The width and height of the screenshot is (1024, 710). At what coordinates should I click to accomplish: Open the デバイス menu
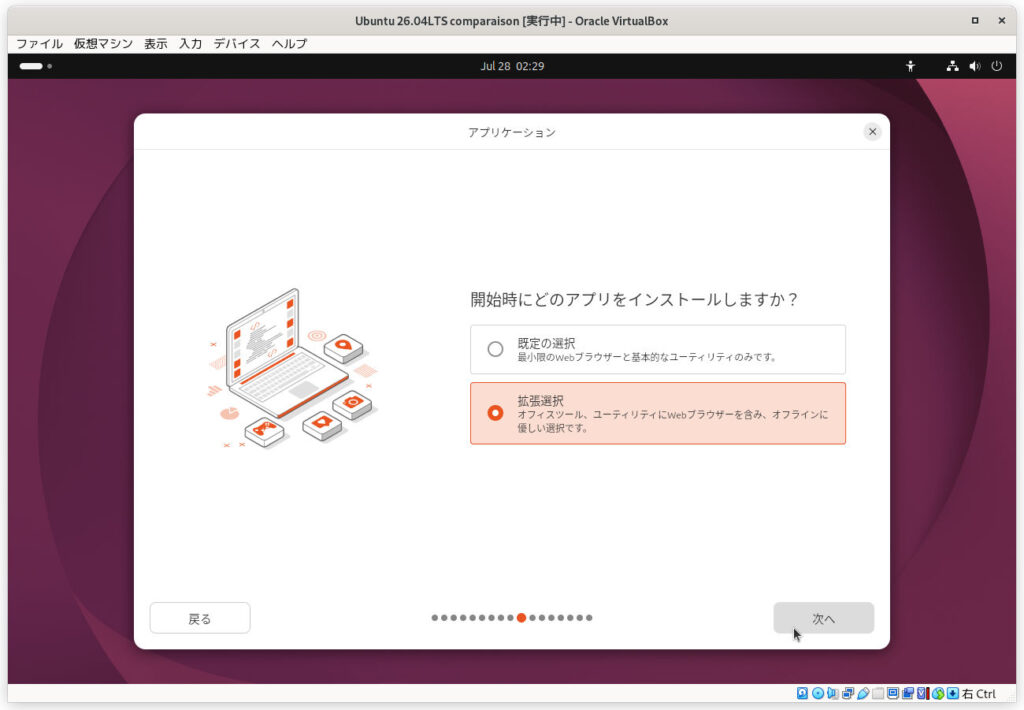[x=237, y=44]
